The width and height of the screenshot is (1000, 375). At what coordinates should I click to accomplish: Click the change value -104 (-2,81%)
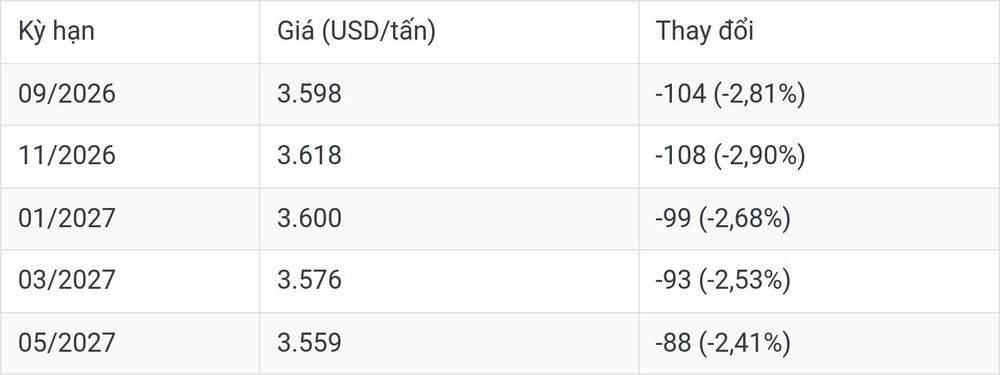730,94
